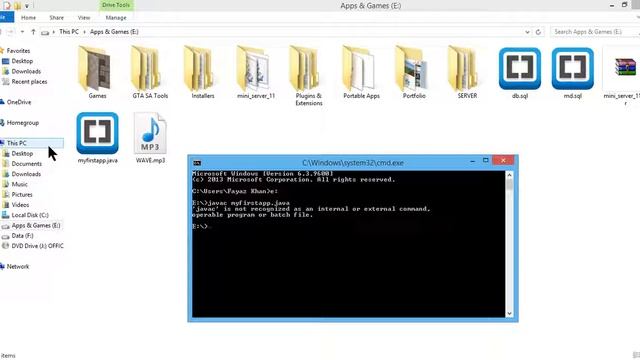
Task: Open the View ribbon tab
Action: coord(84,18)
